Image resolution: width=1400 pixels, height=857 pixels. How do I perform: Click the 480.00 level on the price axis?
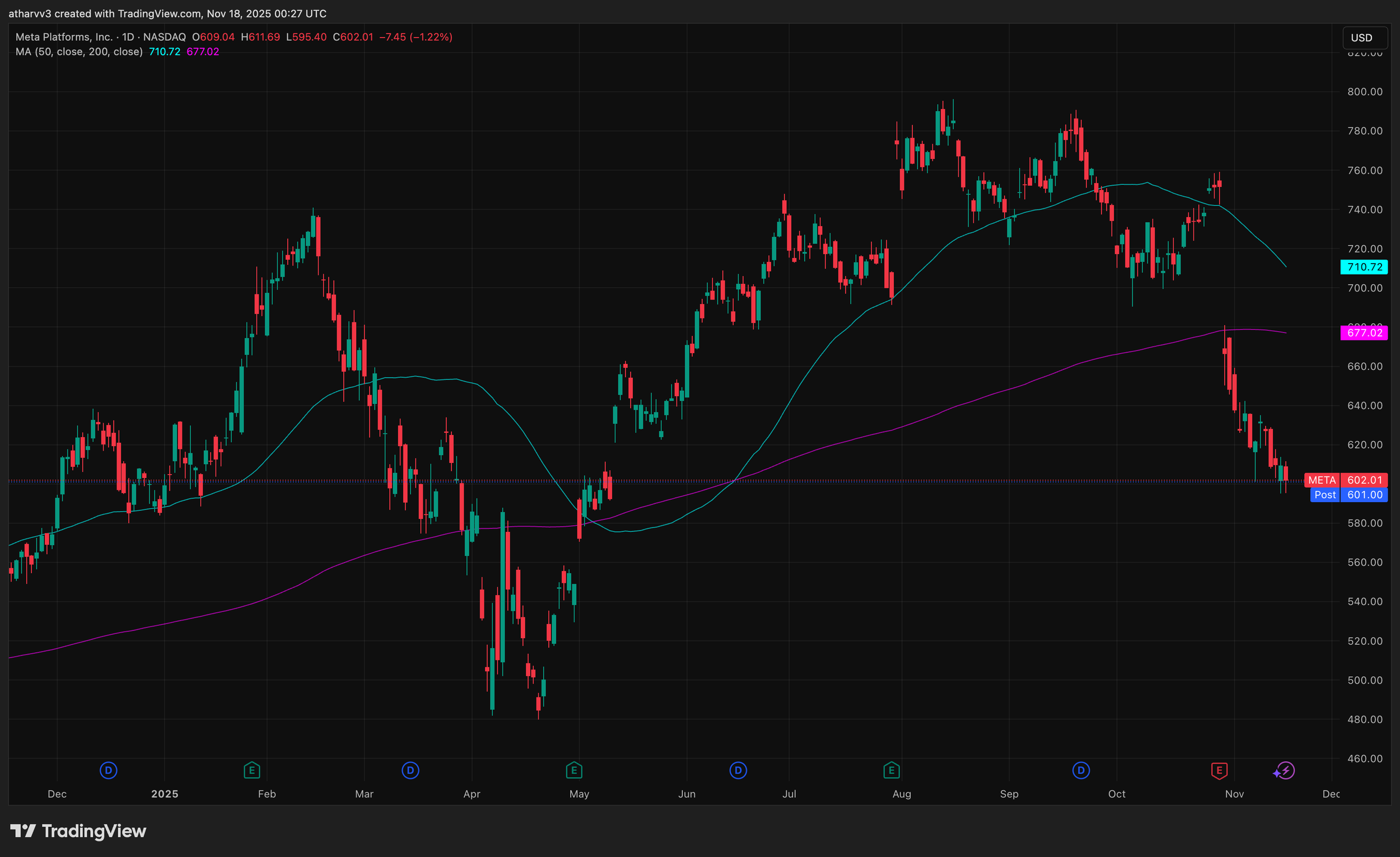point(1365,719)
